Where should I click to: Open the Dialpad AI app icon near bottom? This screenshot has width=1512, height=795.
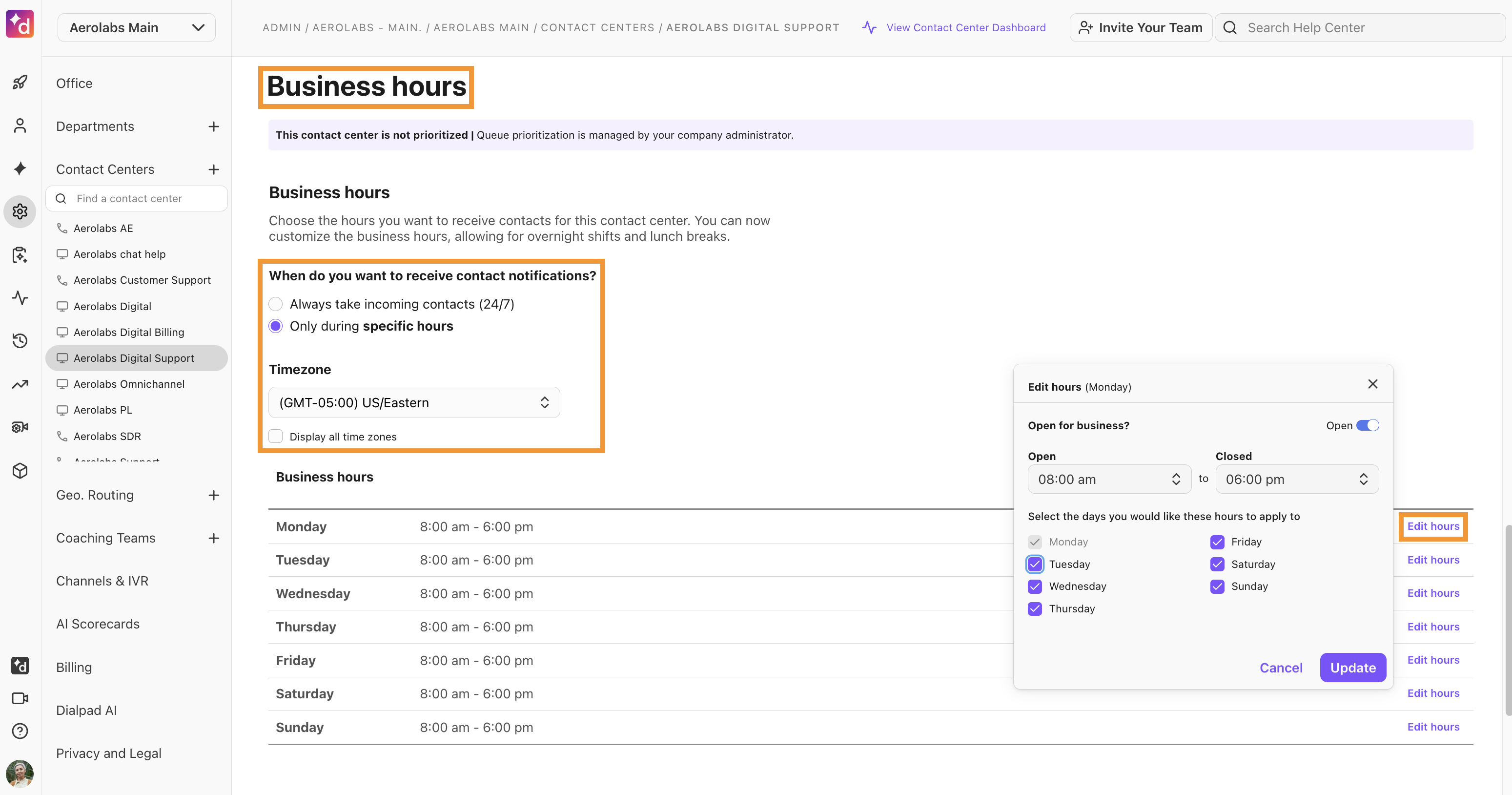coord(20,666)
